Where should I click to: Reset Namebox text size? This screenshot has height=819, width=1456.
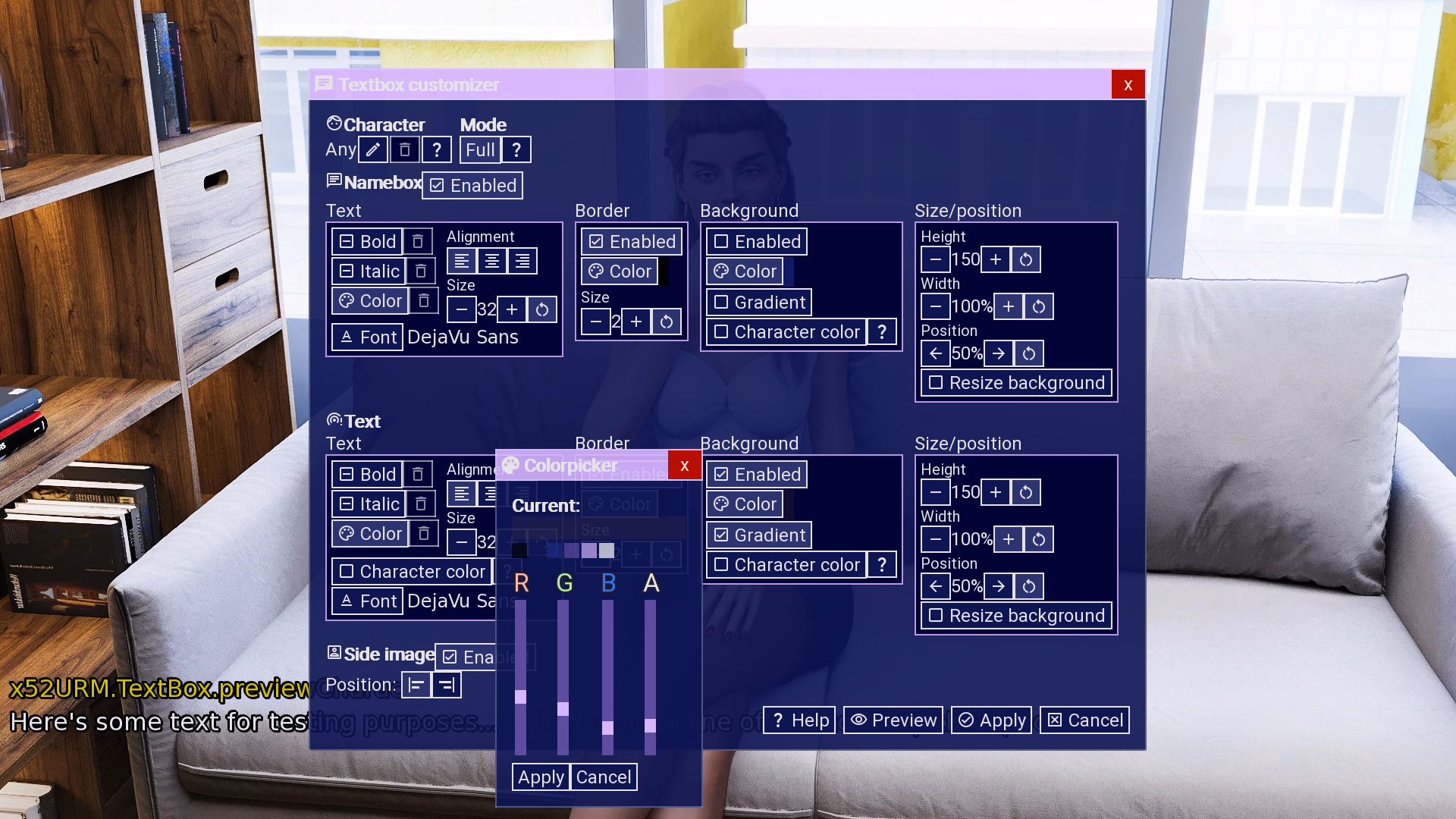(542, 309)
